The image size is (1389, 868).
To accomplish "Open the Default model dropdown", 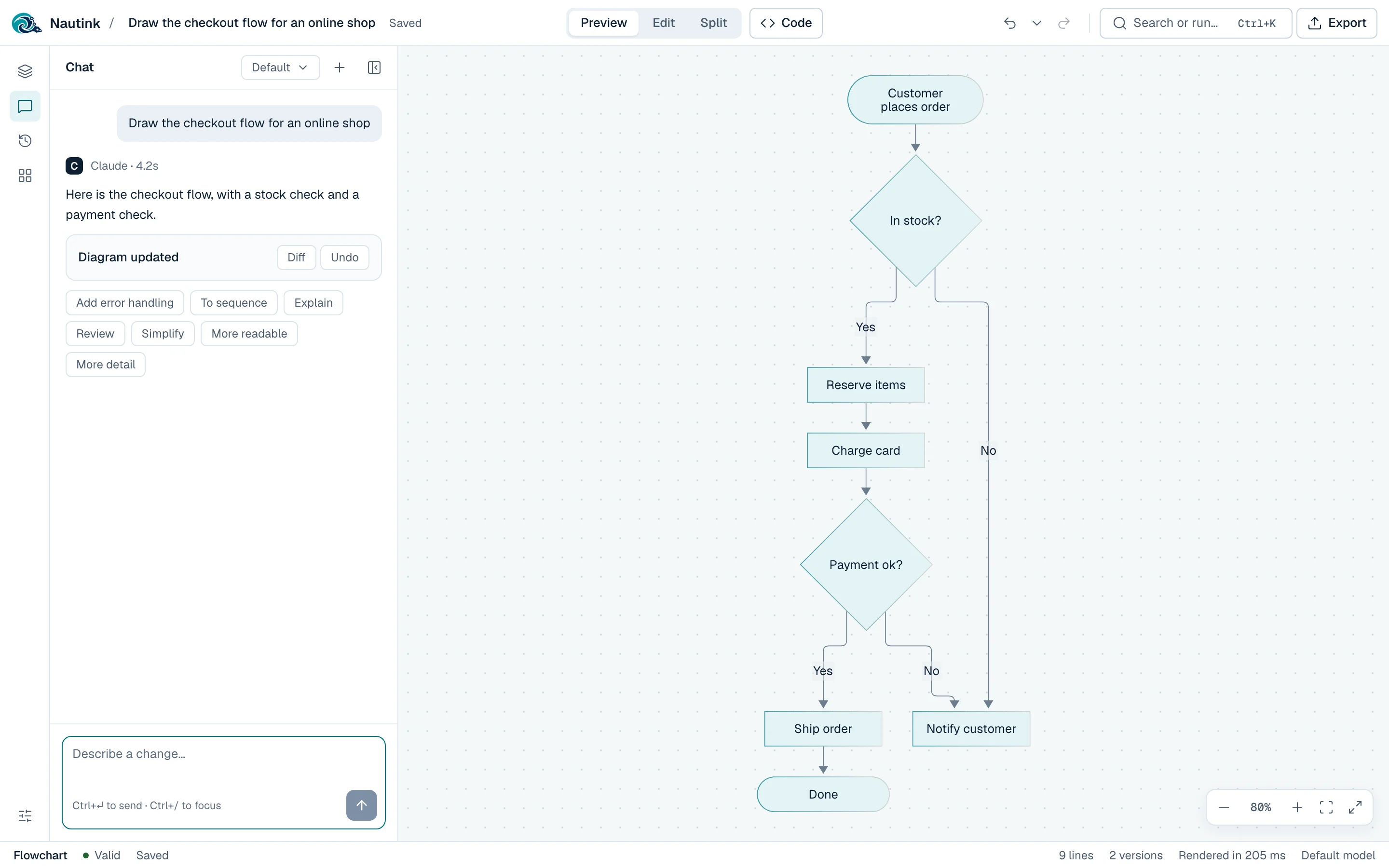I will coord(280,68).
